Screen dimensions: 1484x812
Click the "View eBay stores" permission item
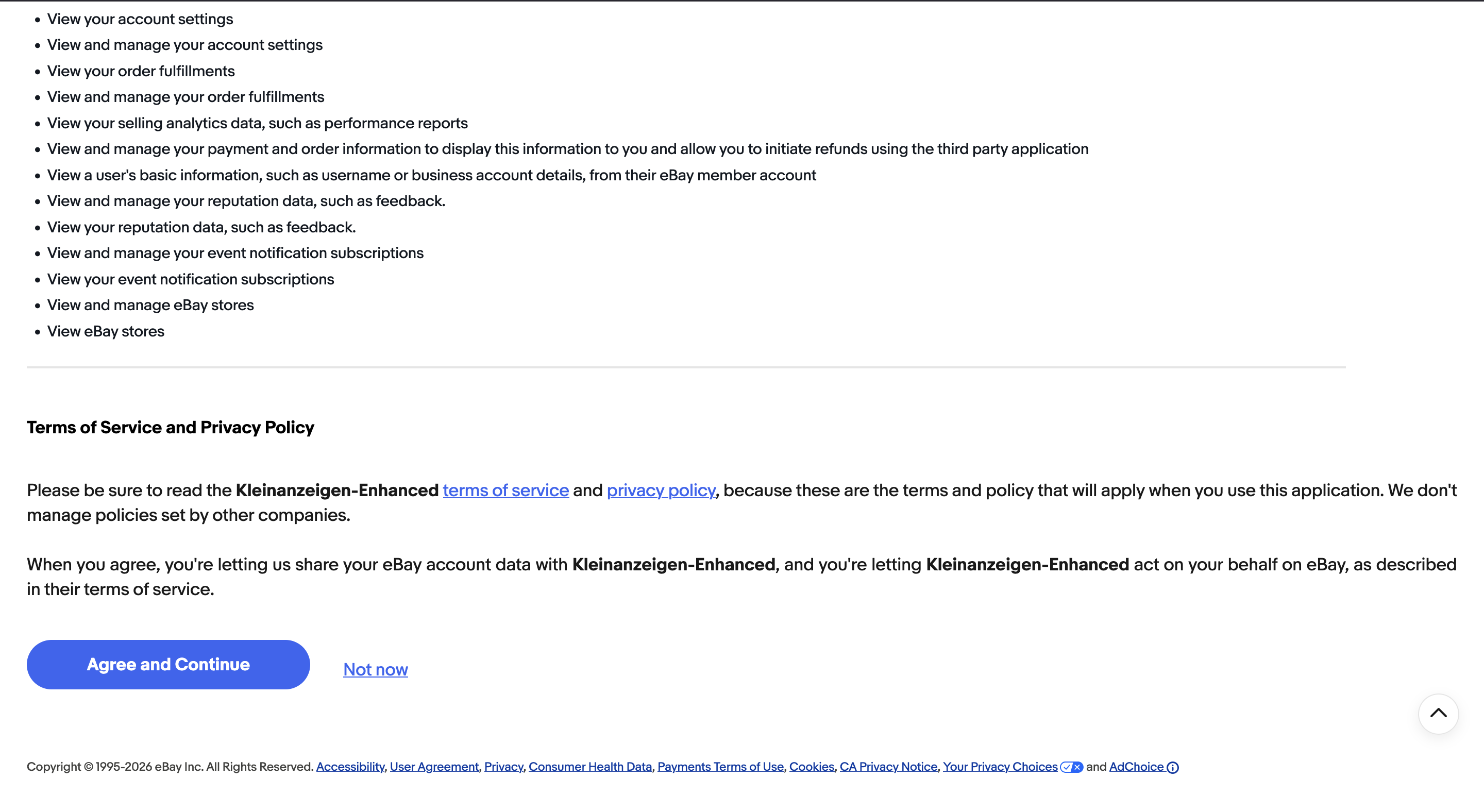106,331
